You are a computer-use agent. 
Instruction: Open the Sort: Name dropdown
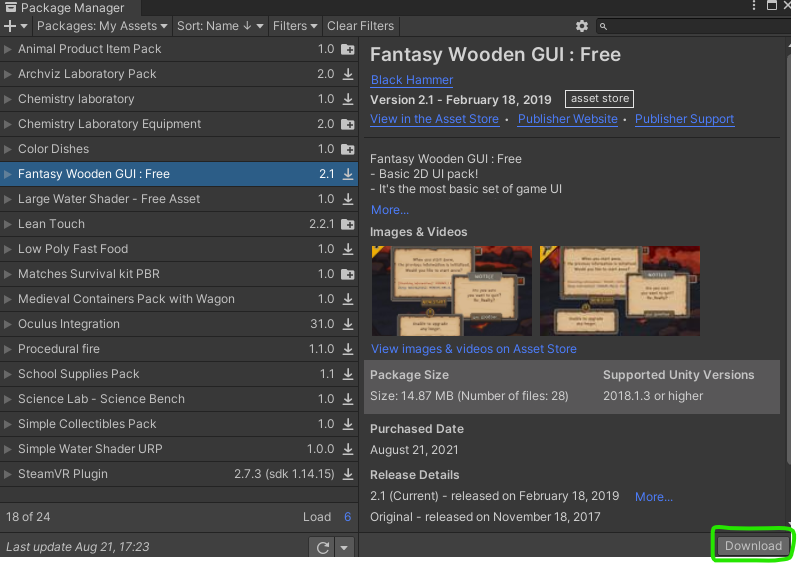[220, 26]
